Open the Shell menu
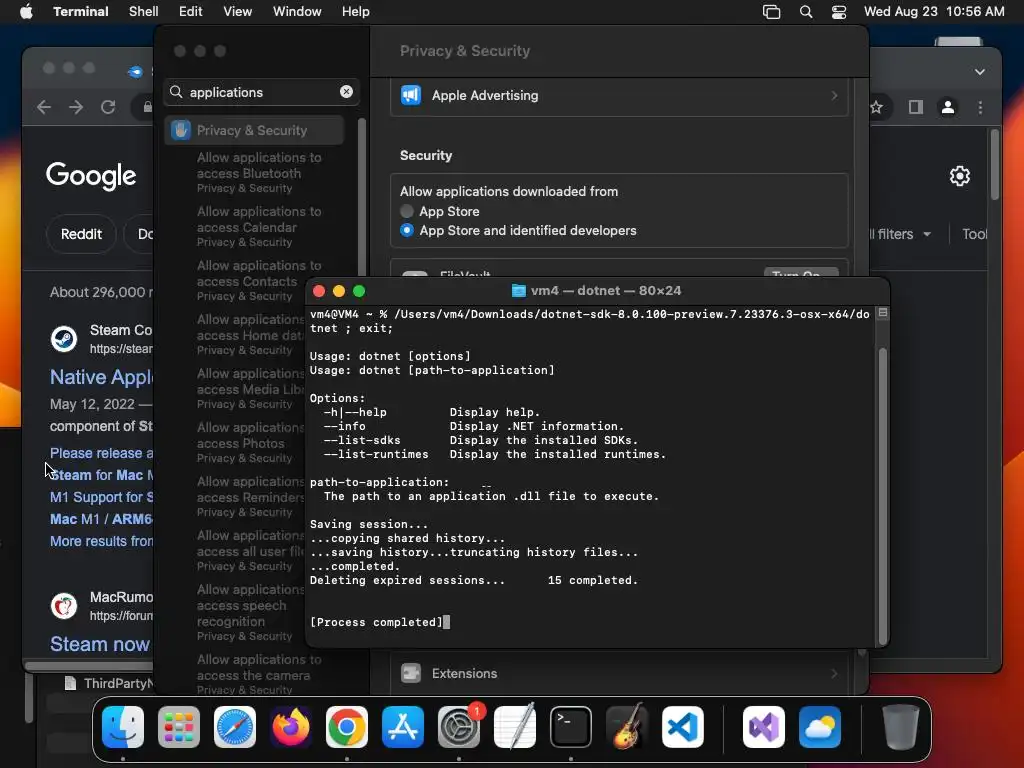The width and height of the screenshot is (1024, 768). 144,11
